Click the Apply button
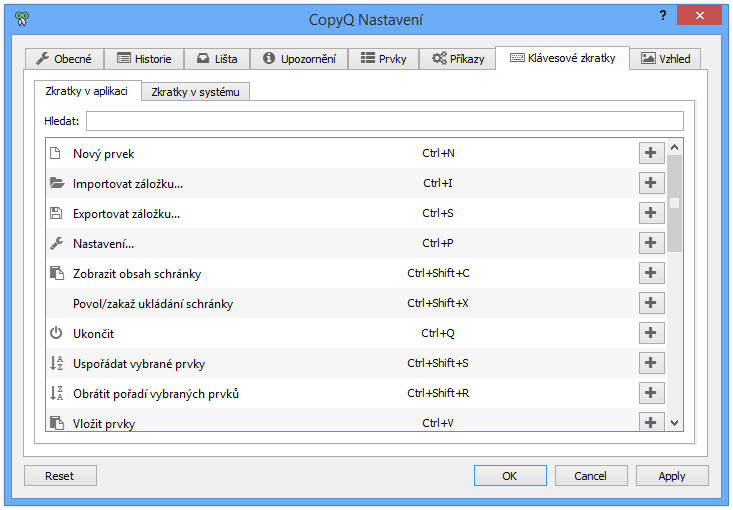The height and width of the screenshot is (510, 733). 672,476
